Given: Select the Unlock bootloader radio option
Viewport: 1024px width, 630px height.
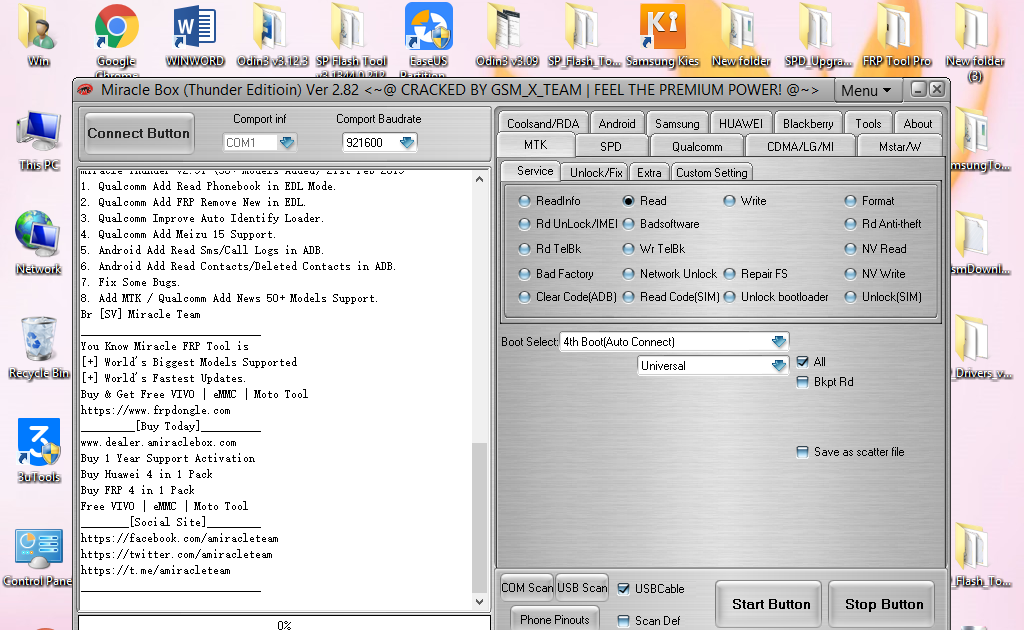Looking at the screenshot, I should coord(729,297).
